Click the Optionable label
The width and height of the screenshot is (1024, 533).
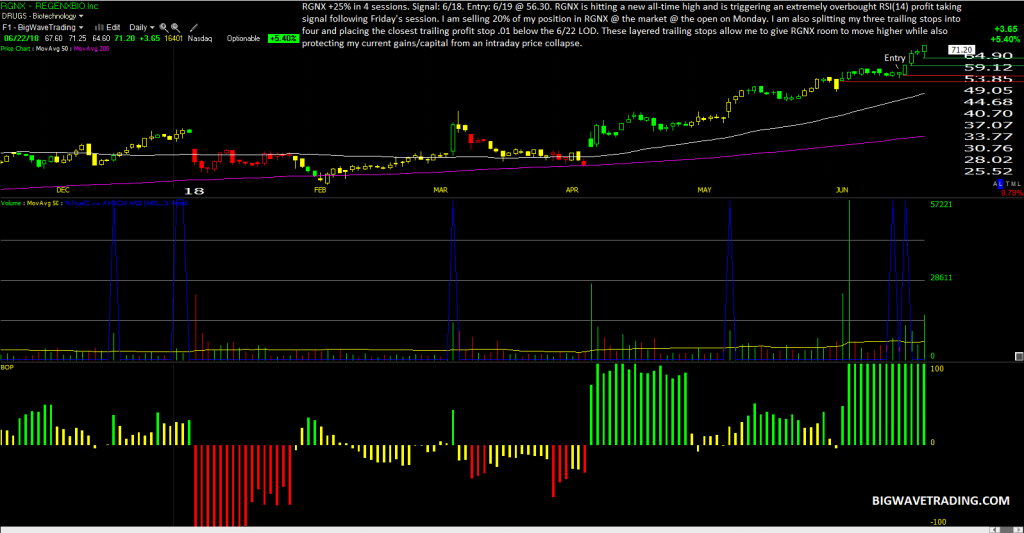coord(243,39)
